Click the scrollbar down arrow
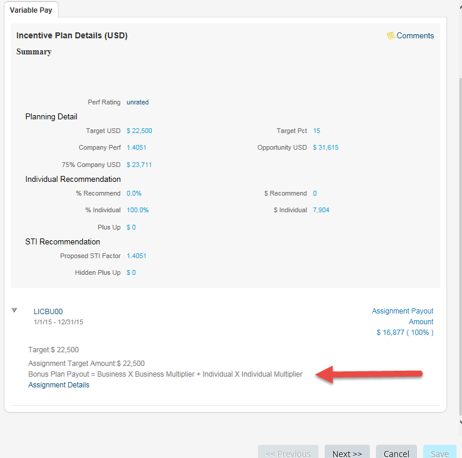Screen dimensions: 462x458 [x=460, y=422]
